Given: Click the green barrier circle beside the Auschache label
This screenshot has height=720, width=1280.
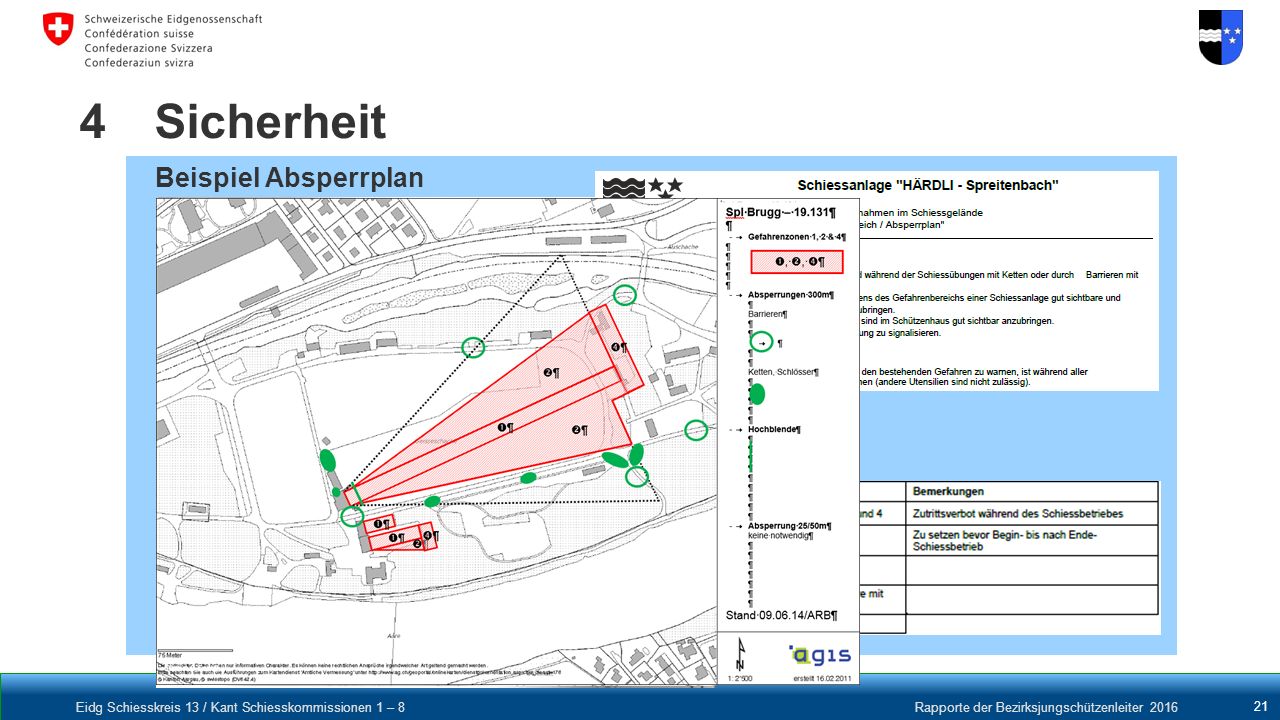Looking at the screenshot, I should click(x=624, y=294).
